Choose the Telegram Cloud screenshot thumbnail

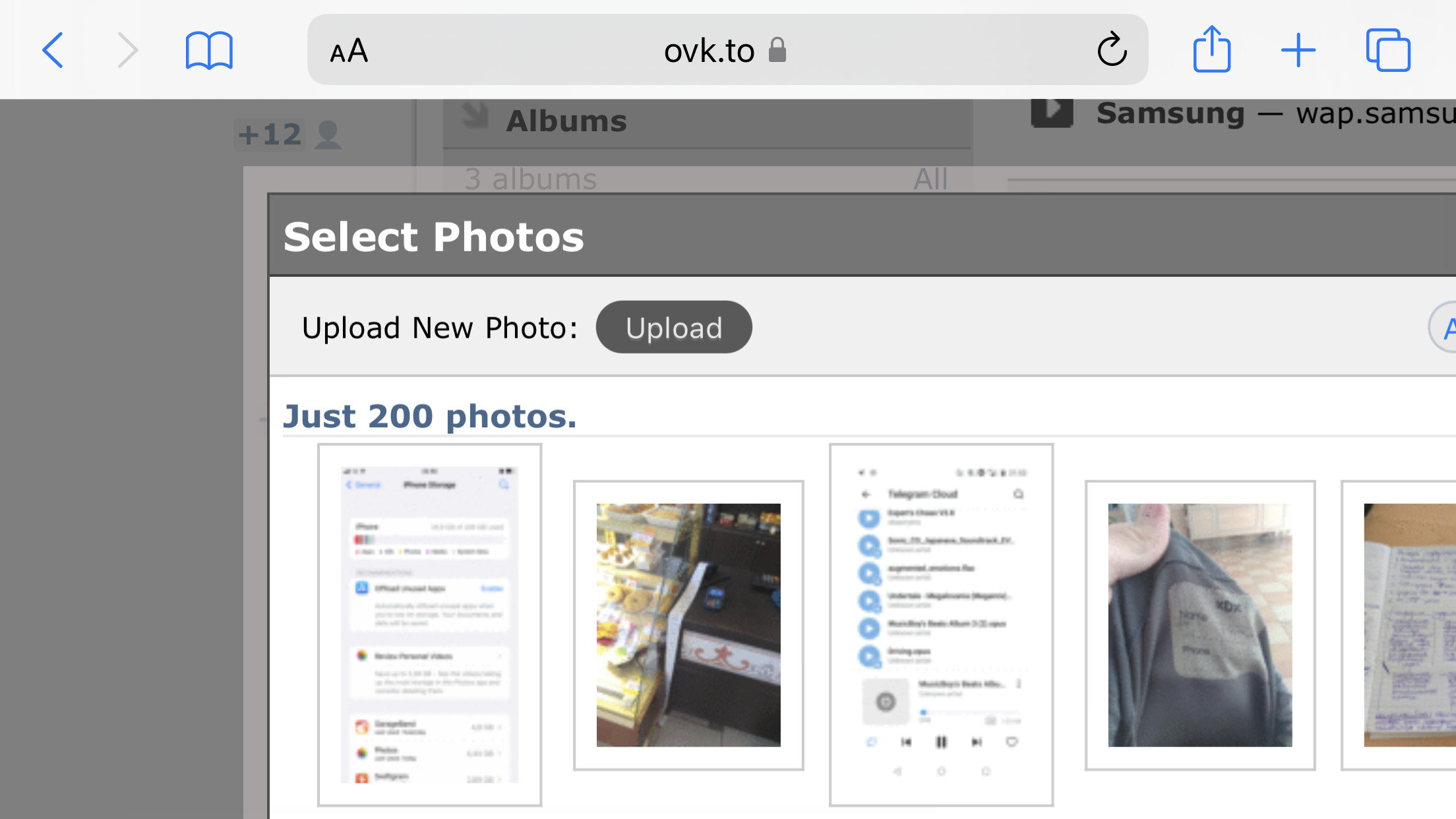tap(941, 624)
